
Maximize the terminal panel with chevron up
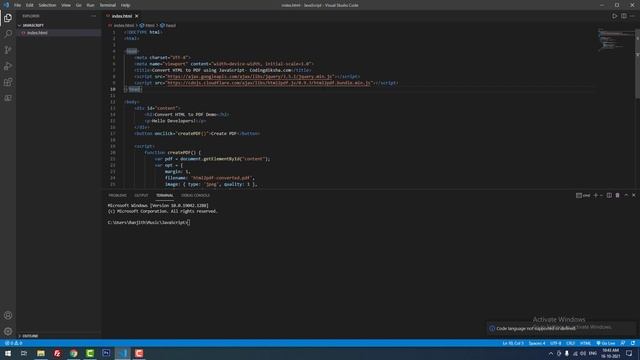click(626, 196)
